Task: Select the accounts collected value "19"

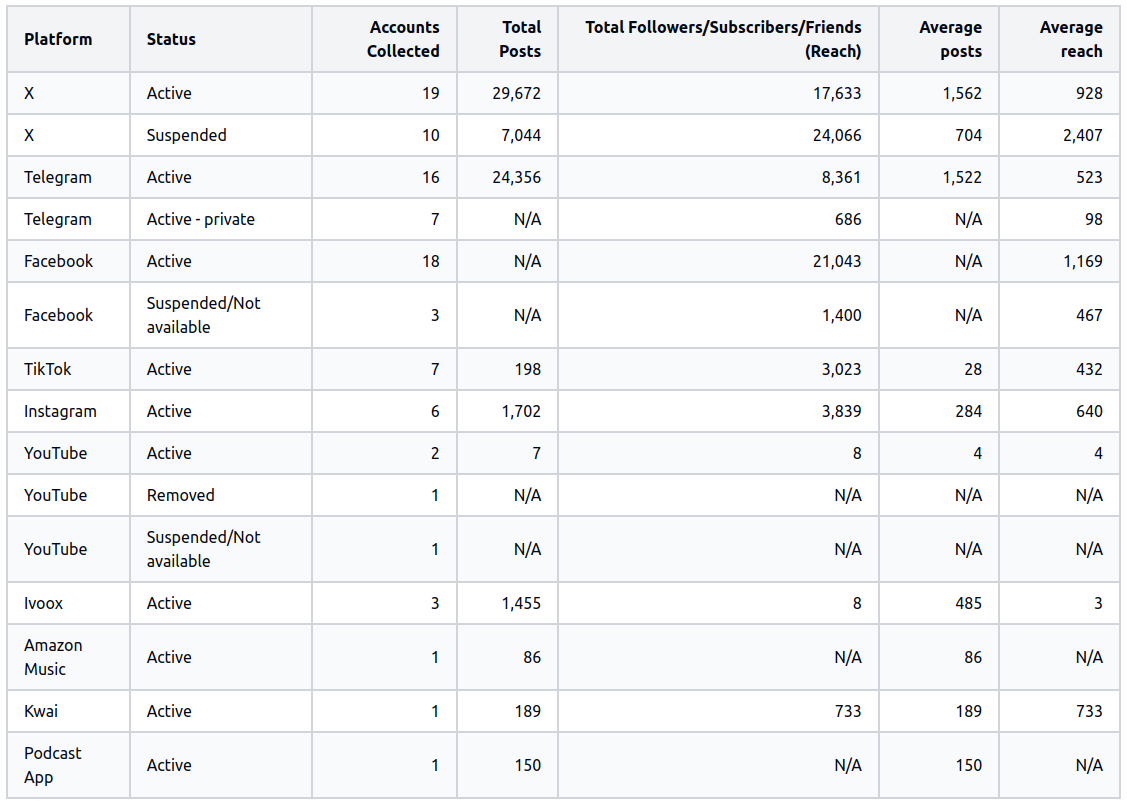Action: click(x=431, y=93)
